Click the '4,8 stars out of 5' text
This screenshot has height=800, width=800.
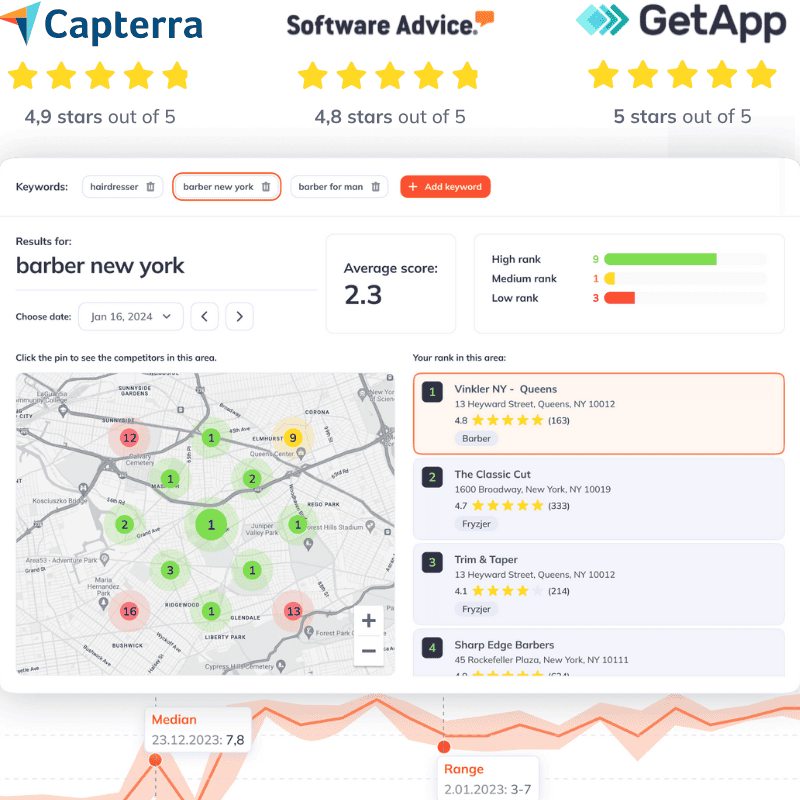[x=390, y=117]
